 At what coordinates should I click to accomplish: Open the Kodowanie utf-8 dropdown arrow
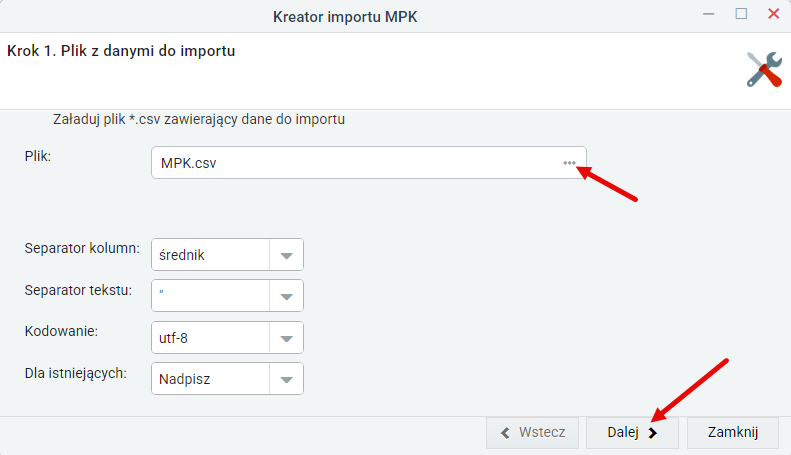(x=287, y=338)
